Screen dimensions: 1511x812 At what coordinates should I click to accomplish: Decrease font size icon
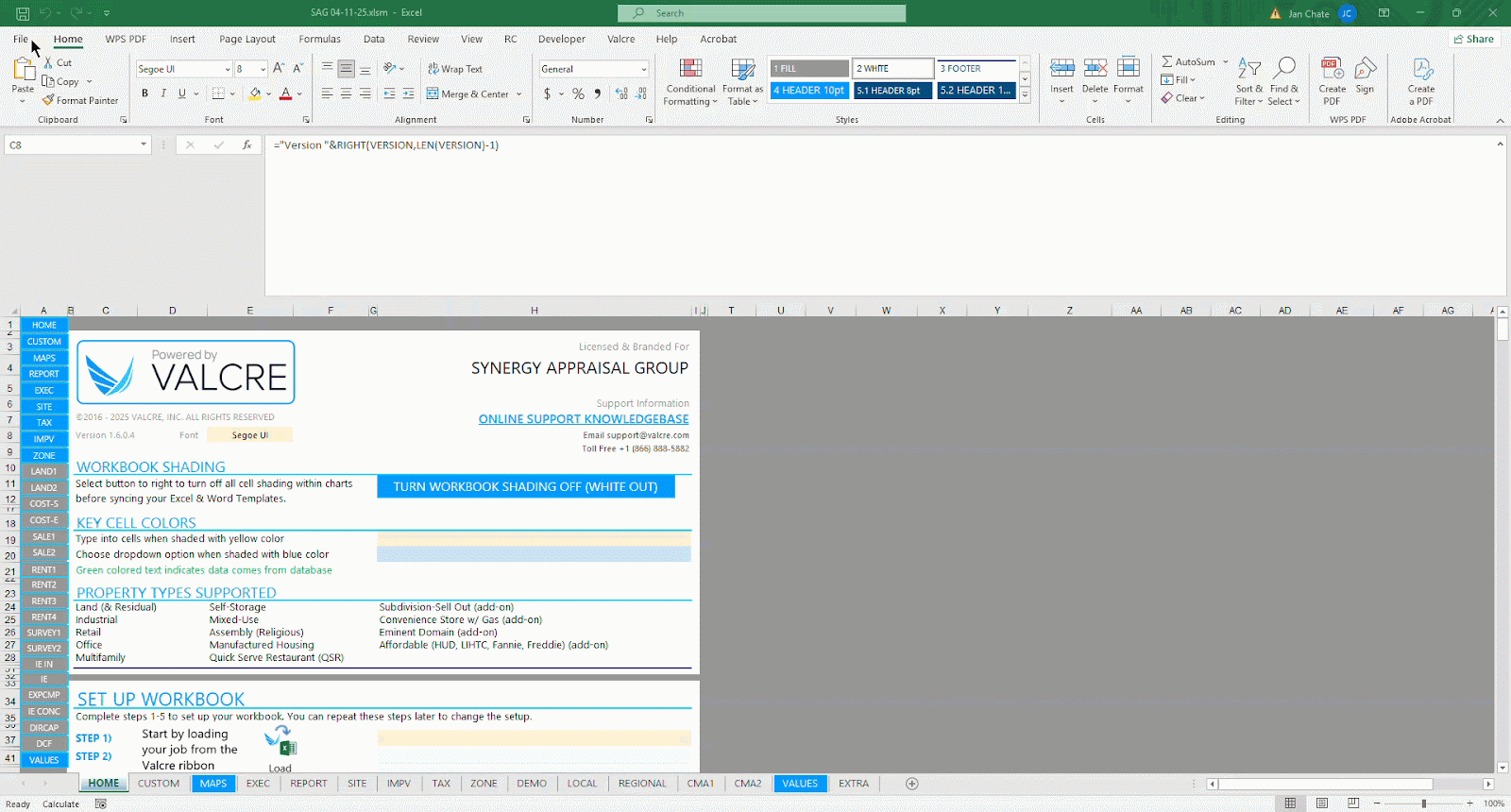[x=297, y=68]
